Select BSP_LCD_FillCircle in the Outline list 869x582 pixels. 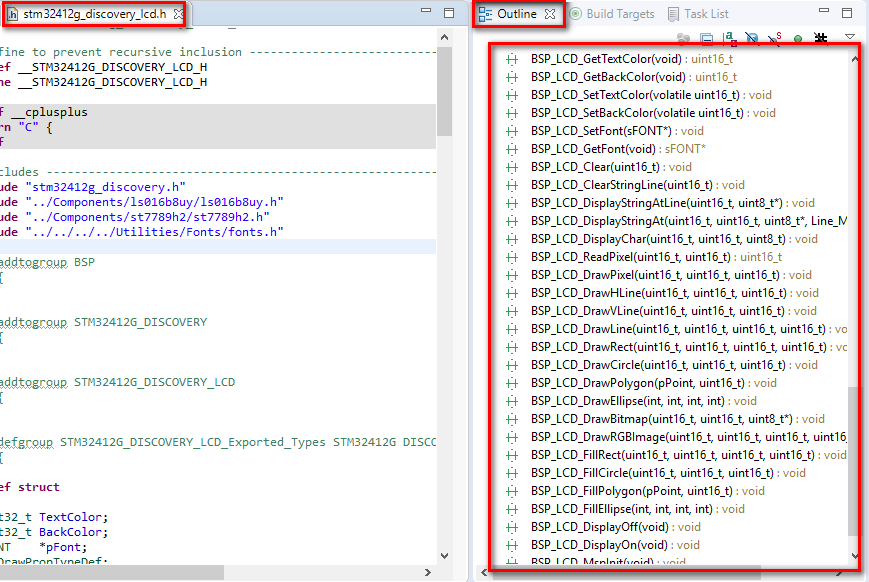pyautogui.click(x=668, y=473)
